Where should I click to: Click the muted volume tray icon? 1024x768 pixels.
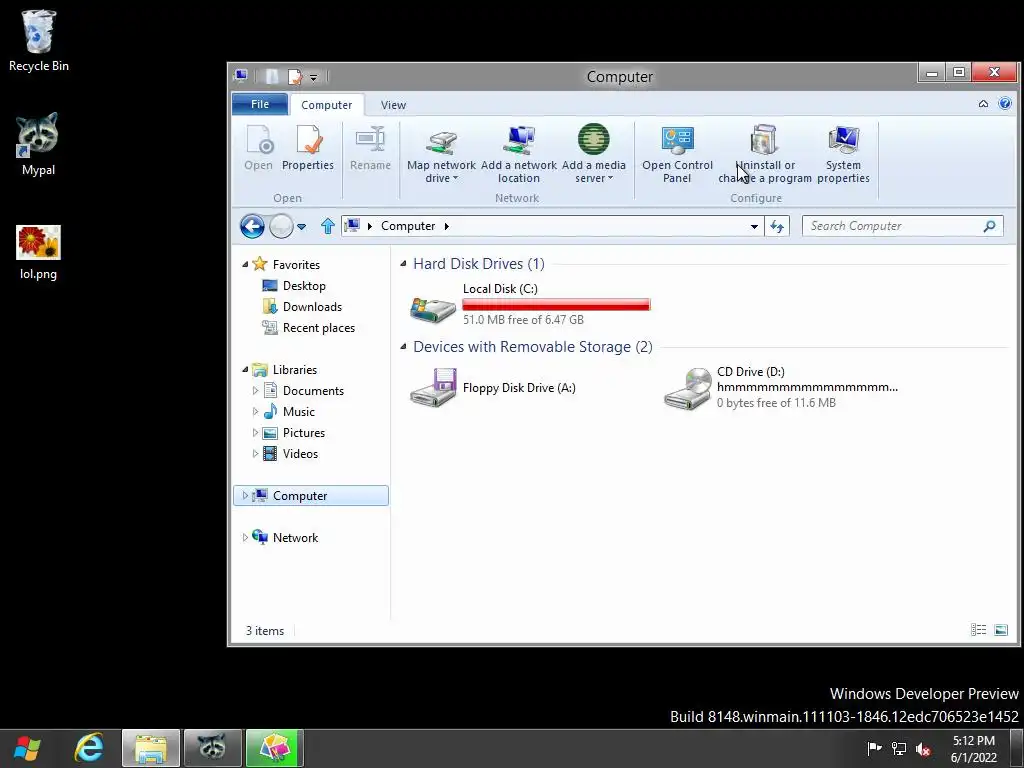pyautogui.click(x=923, y=749)
